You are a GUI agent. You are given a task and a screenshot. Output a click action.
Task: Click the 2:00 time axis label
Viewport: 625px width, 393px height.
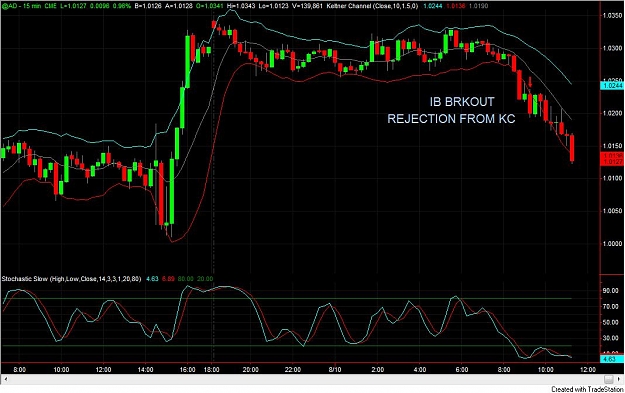coord(377,369)
